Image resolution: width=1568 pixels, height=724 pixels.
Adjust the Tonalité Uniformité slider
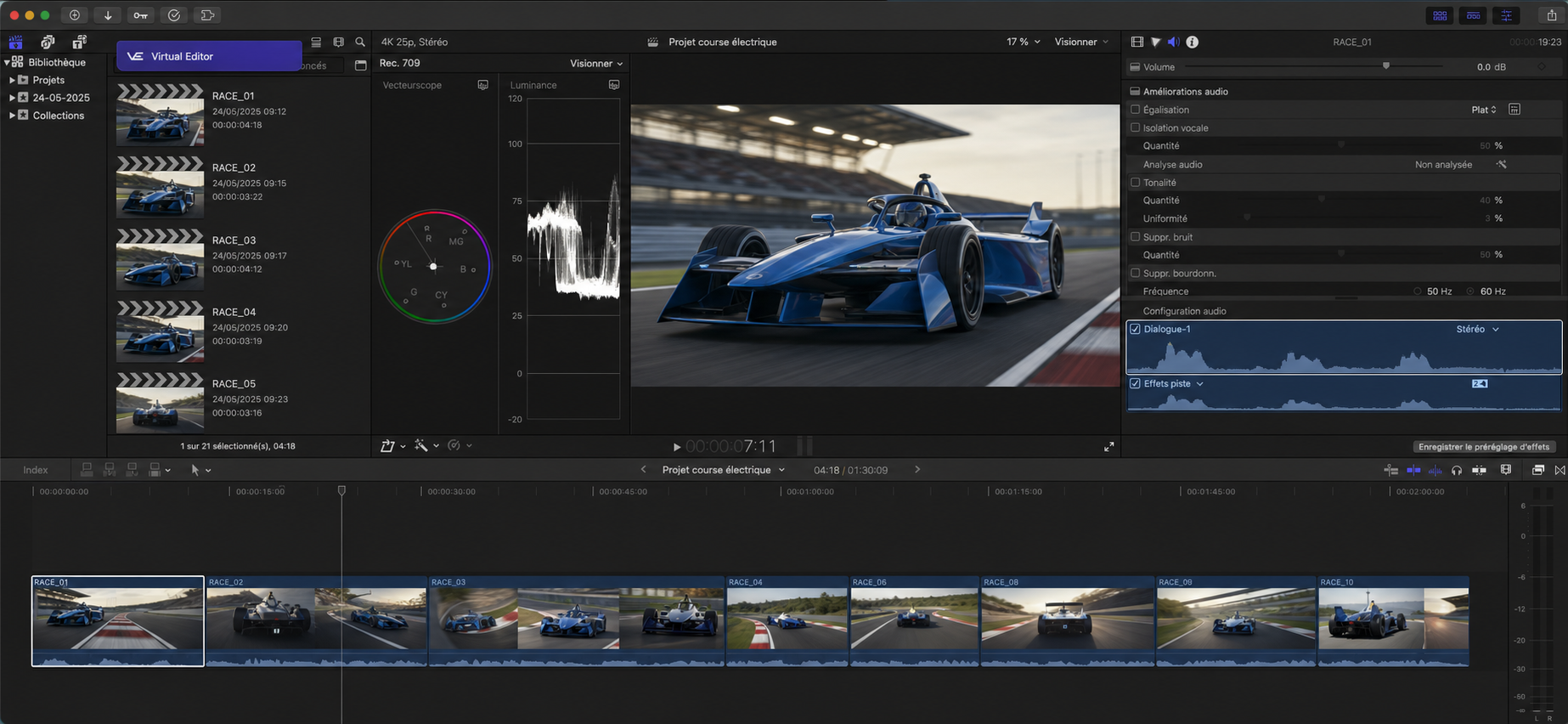pyautogui.click(x=1247, y=218)
